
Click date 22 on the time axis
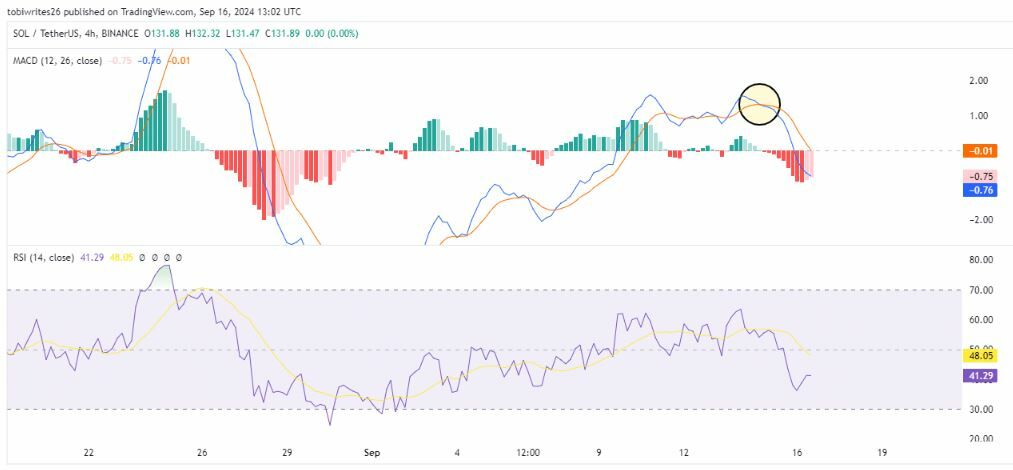pos(89,453)
